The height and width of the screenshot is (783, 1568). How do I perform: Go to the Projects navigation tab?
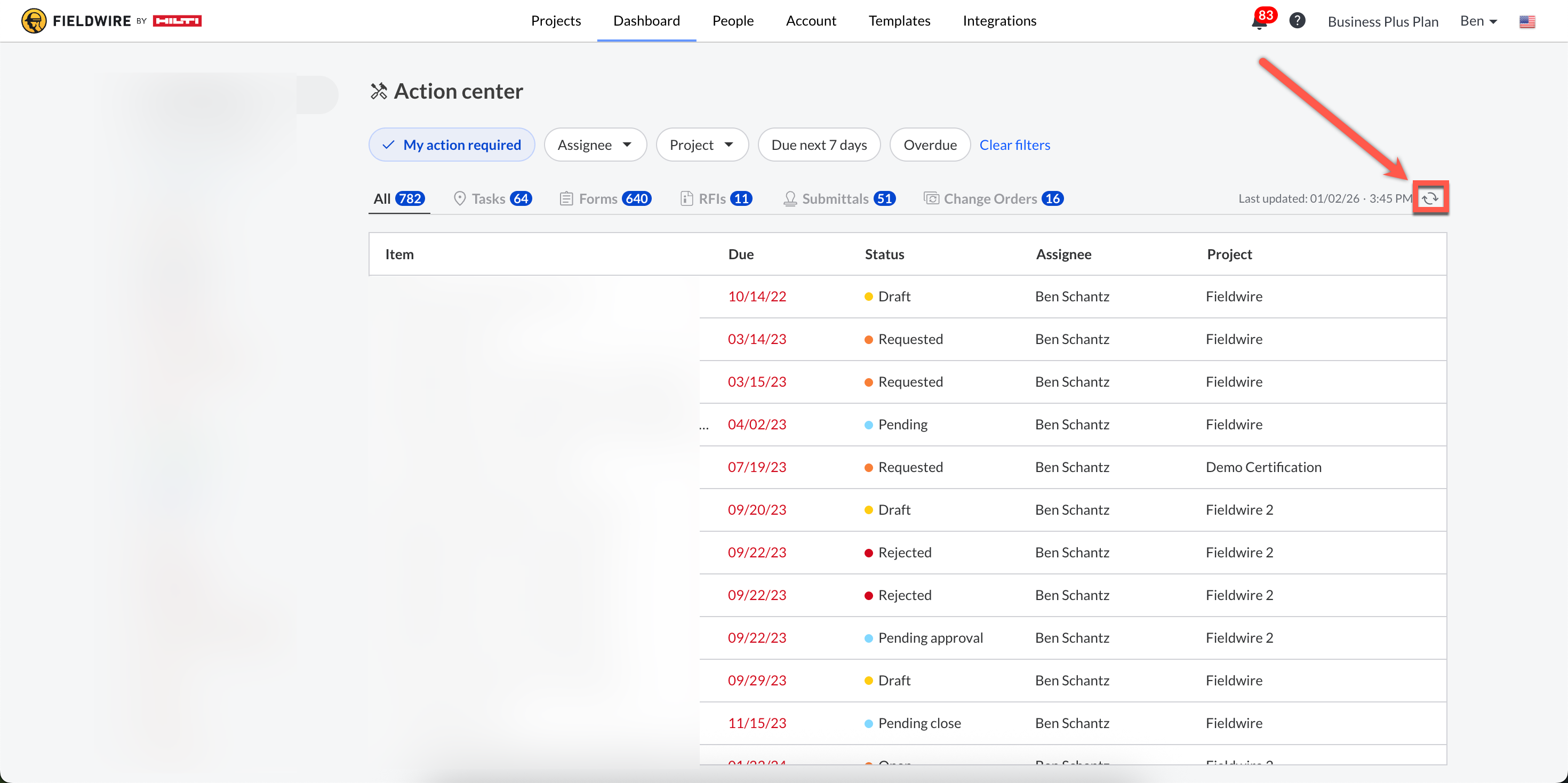[x=555, y=21]
